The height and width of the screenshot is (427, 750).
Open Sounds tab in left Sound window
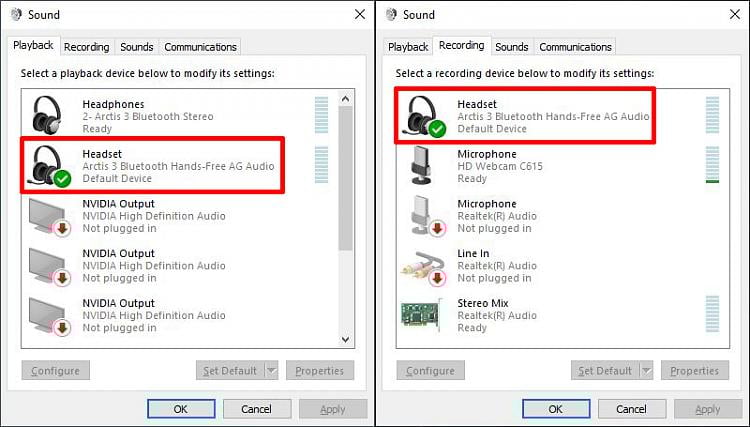click(x=137, y=47)
